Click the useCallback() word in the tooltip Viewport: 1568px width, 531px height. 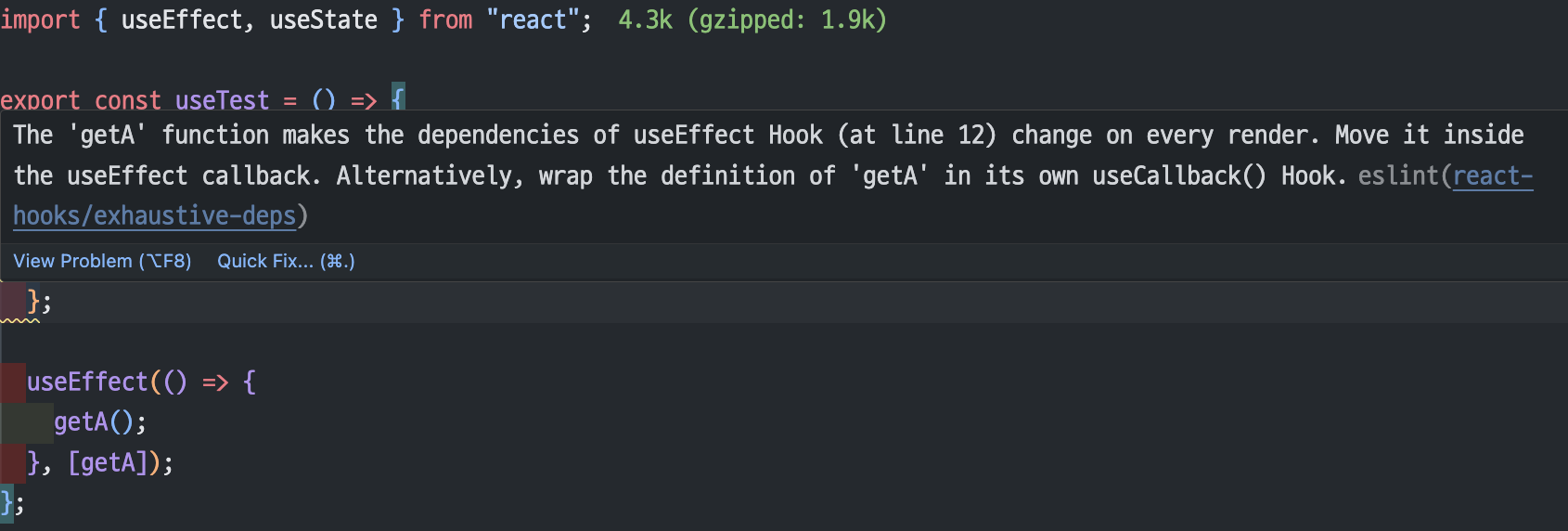pyautogui.click(x=1178, y=175)
